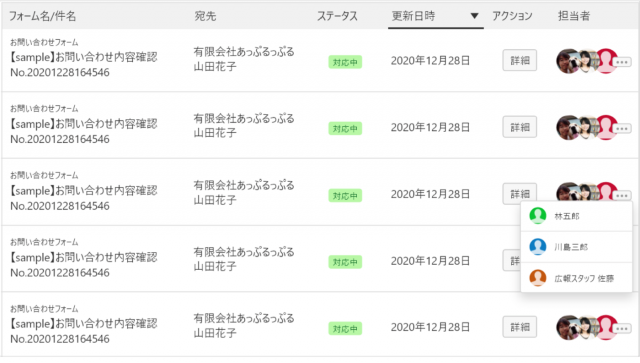640x363 pixels.
Task: Open 詳細 for the last inquiry row
Action: [520, 327]
